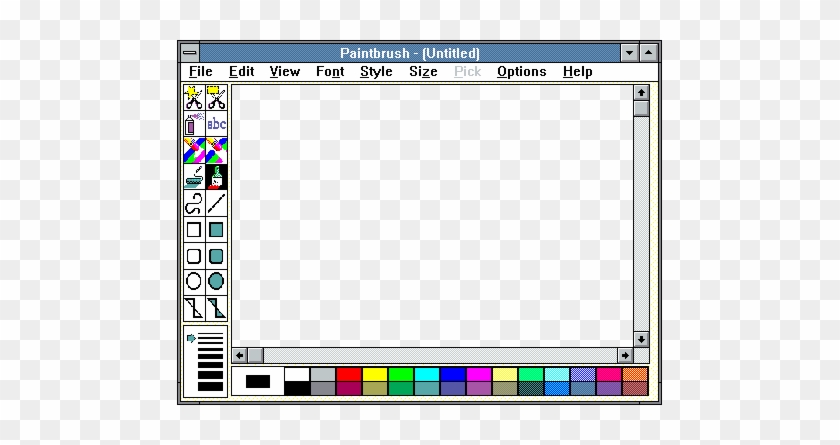Choose the Filled Rounded Box tool
The image size is (840, 445).
pyautogui.click(x=216, y=256)
